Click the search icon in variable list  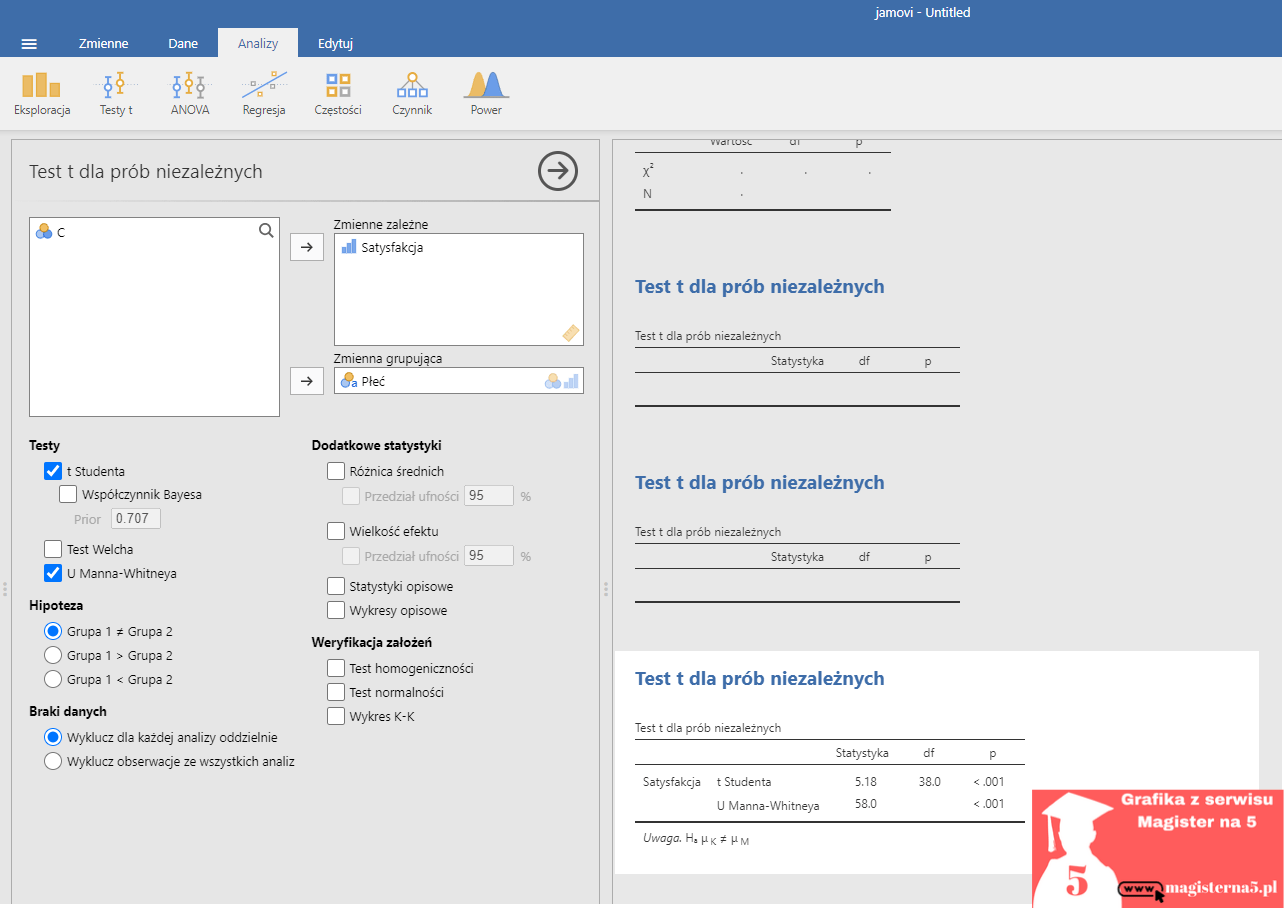(266, 231)
